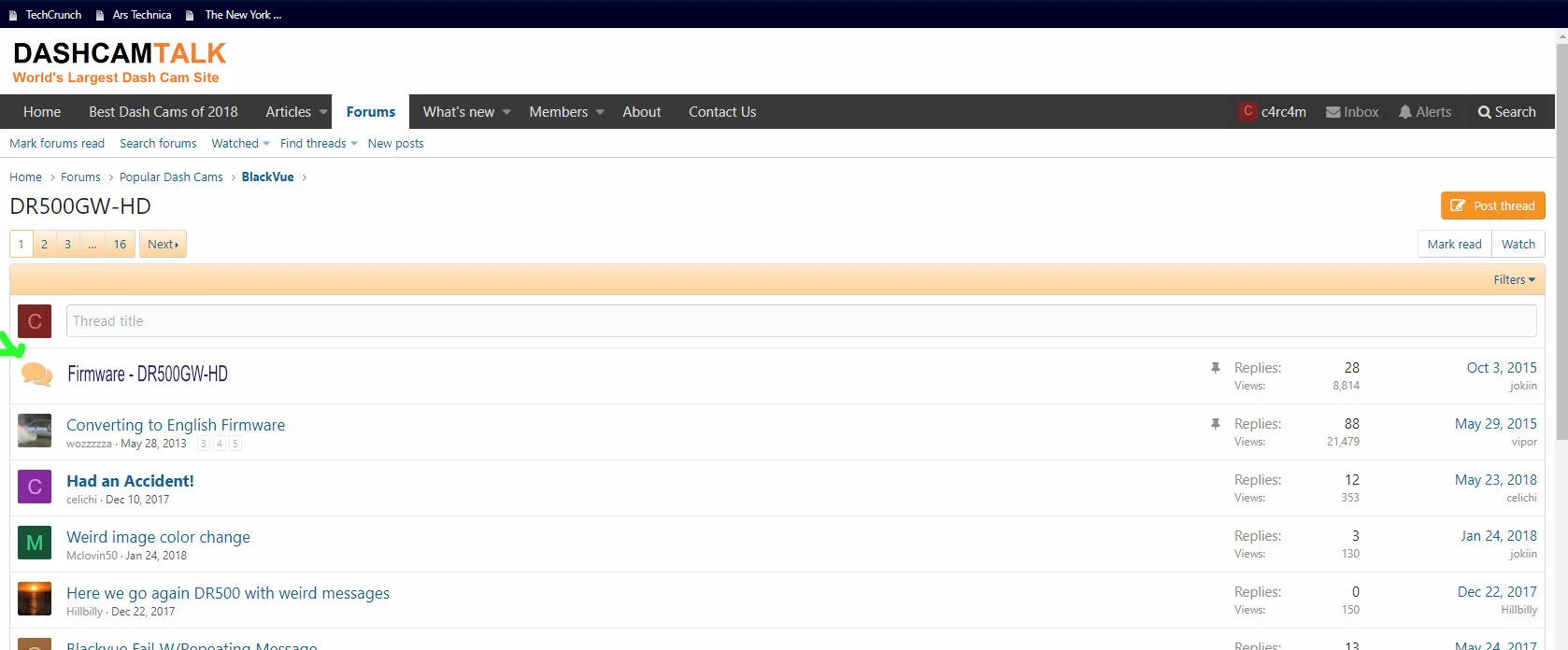Click the Oct 3, 2015 last post date
The height and width of the screenshot is (650, 1568).
pyautogui.click(x=1502, y=368)
